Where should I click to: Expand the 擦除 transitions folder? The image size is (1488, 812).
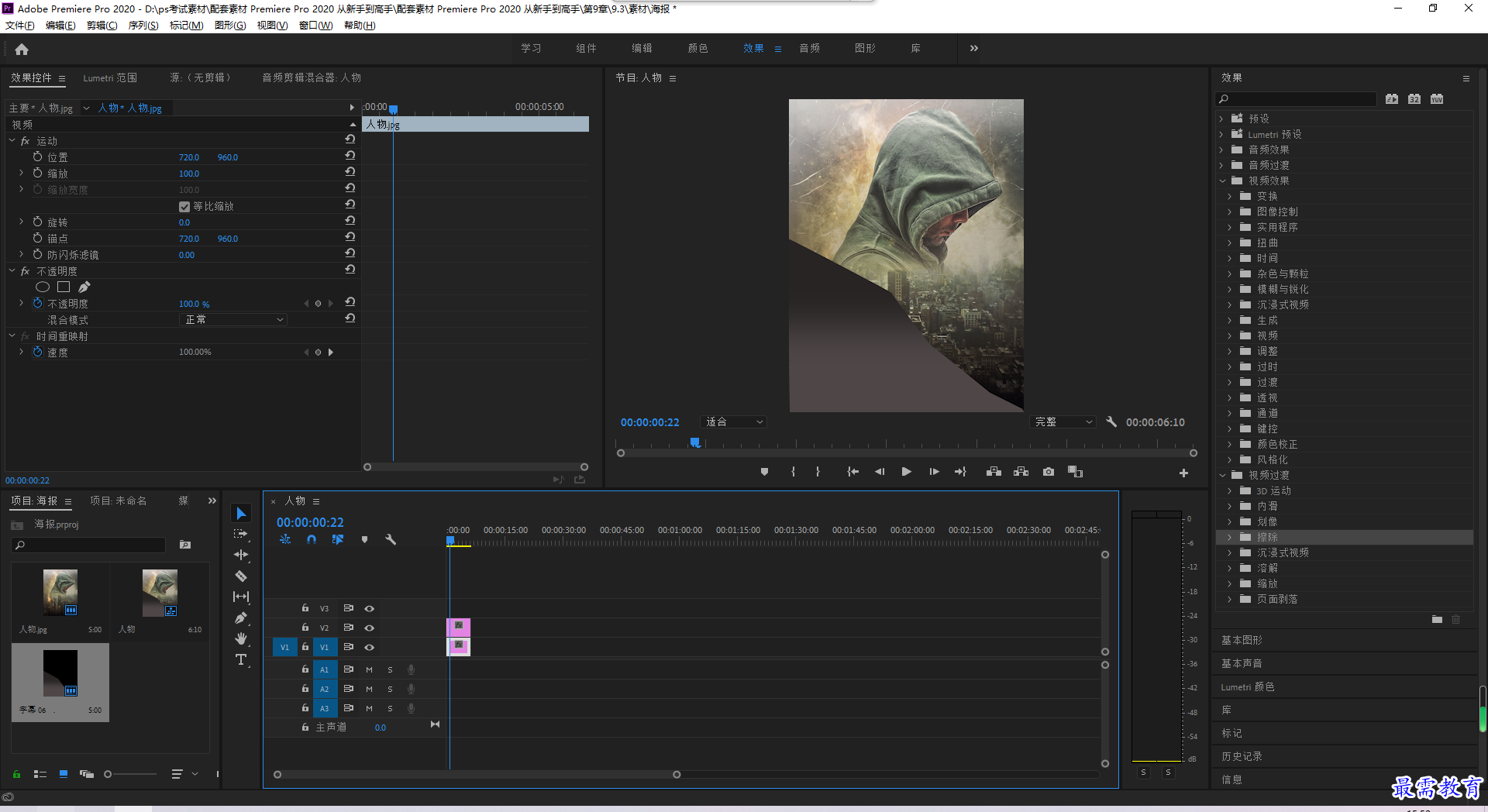(x=1230, y=538)
